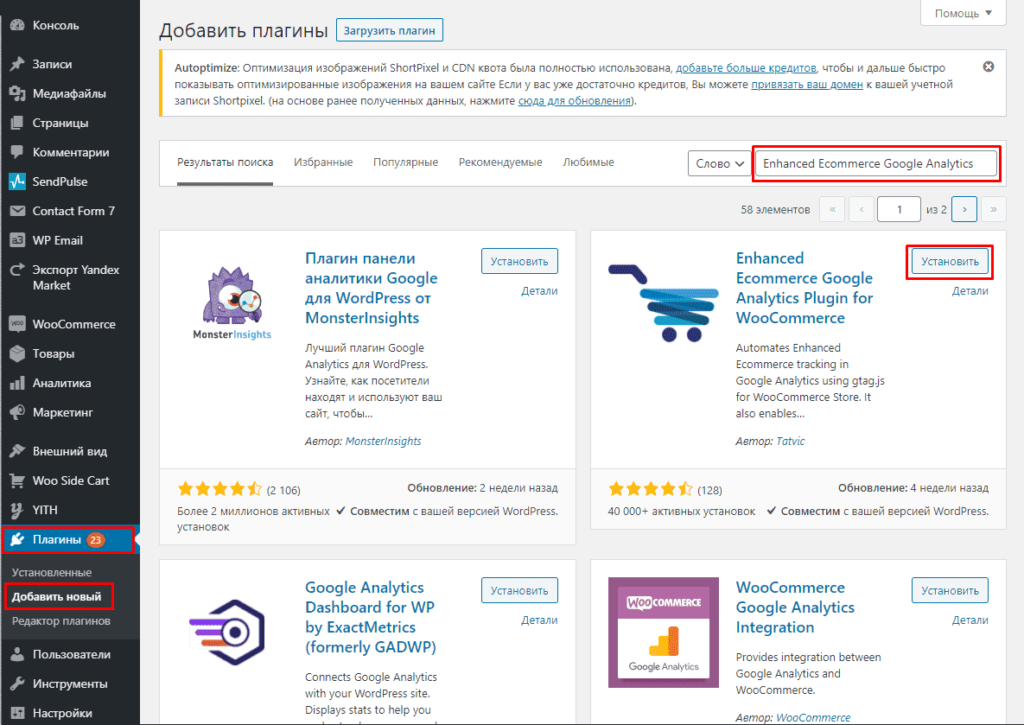
Task: Click the Плагины plug icon
Action: pos(18,540)
